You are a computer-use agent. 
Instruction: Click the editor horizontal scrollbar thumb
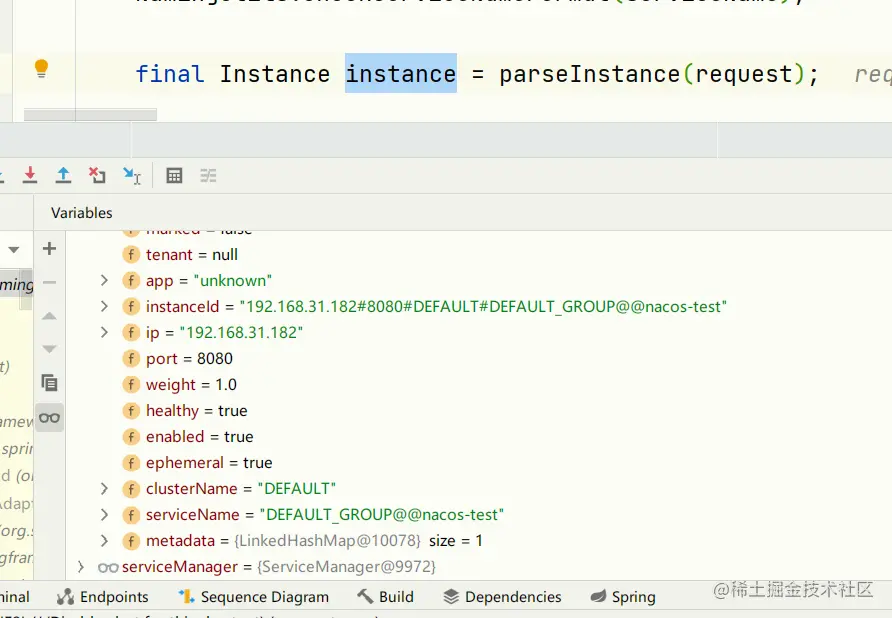tap(90, 114)
